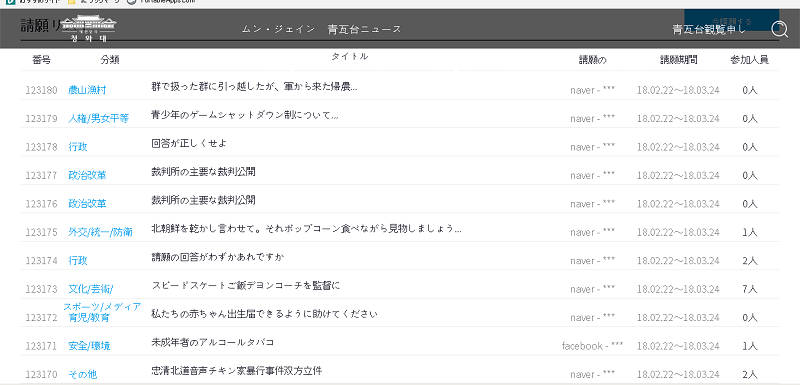800x385 pixels.
Task: Click petition number 123175
Action: pyautogui.click(x=41, y=233)
